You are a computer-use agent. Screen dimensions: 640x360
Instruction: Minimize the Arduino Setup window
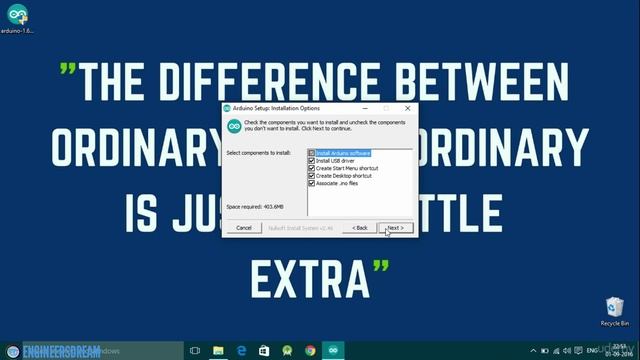point(365,108)
